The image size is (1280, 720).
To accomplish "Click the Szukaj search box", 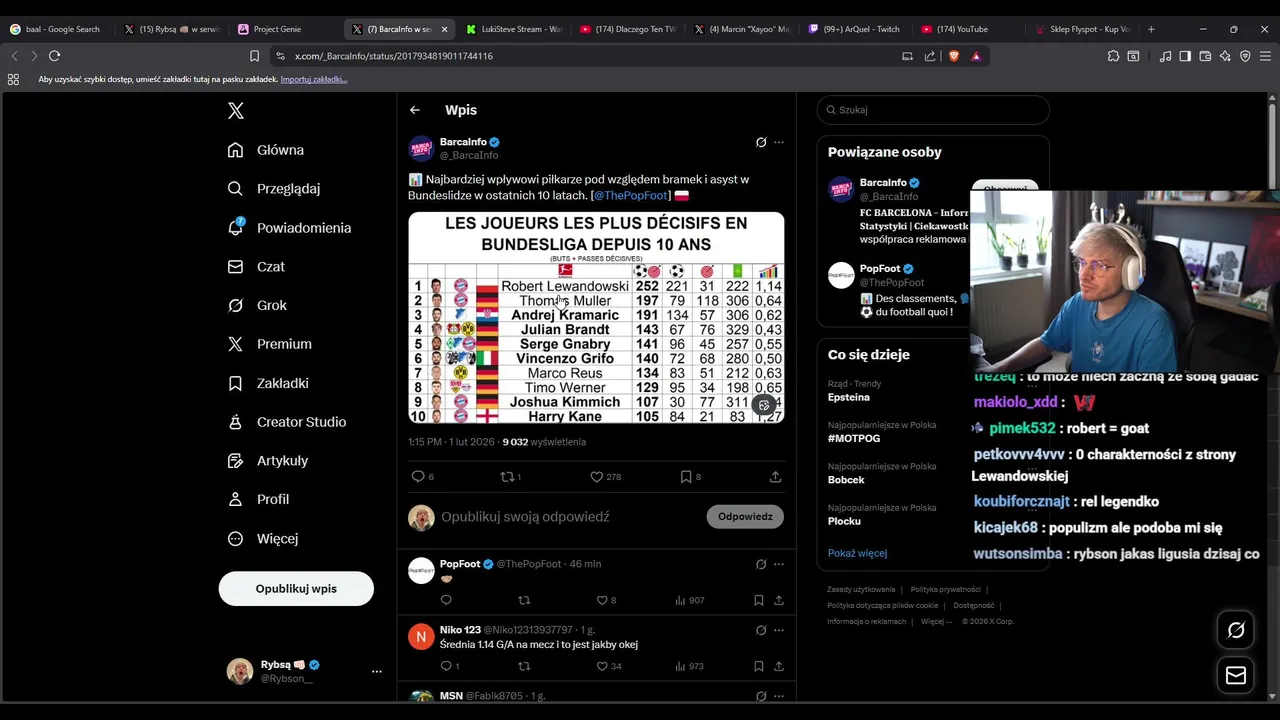I will 933,110.
